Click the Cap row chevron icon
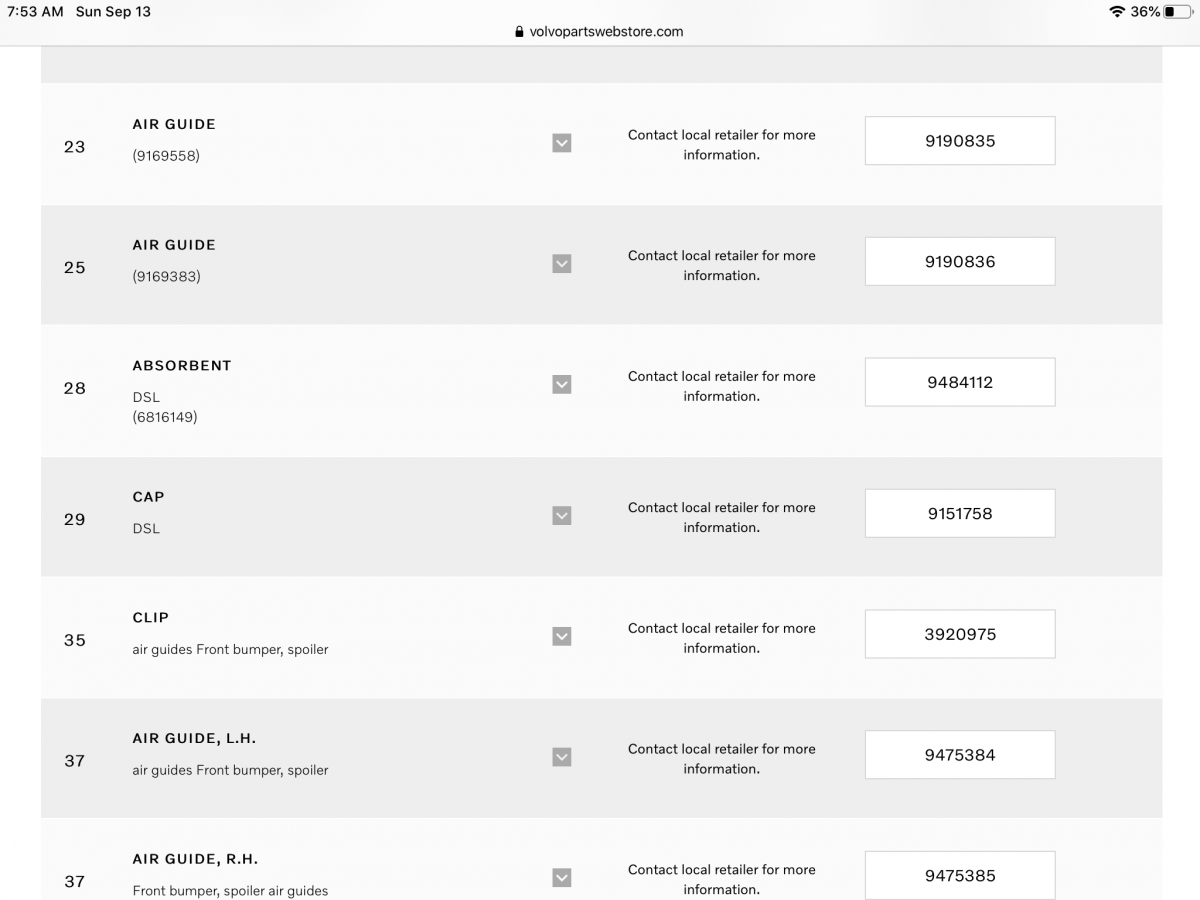 [562, 516]
